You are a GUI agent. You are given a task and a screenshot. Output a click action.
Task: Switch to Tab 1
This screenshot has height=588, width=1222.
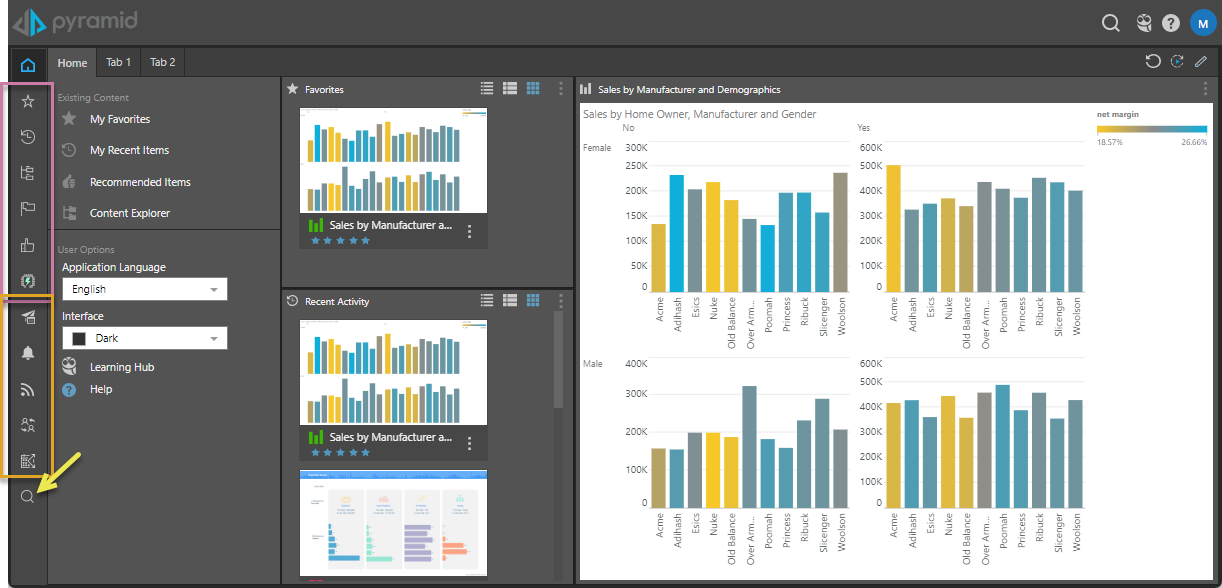tap(119, 62)
